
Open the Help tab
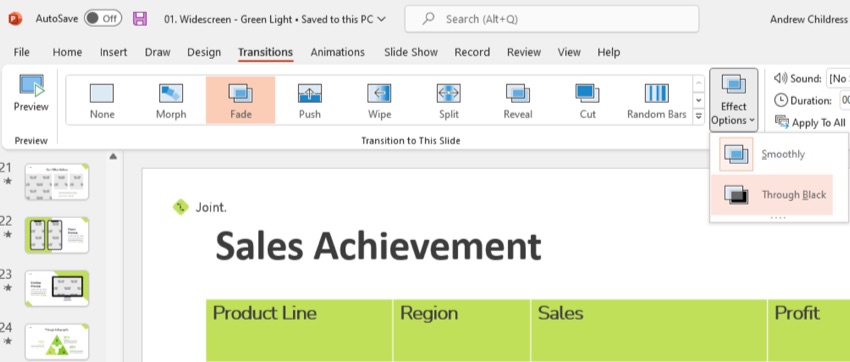(x=609, y=52)
